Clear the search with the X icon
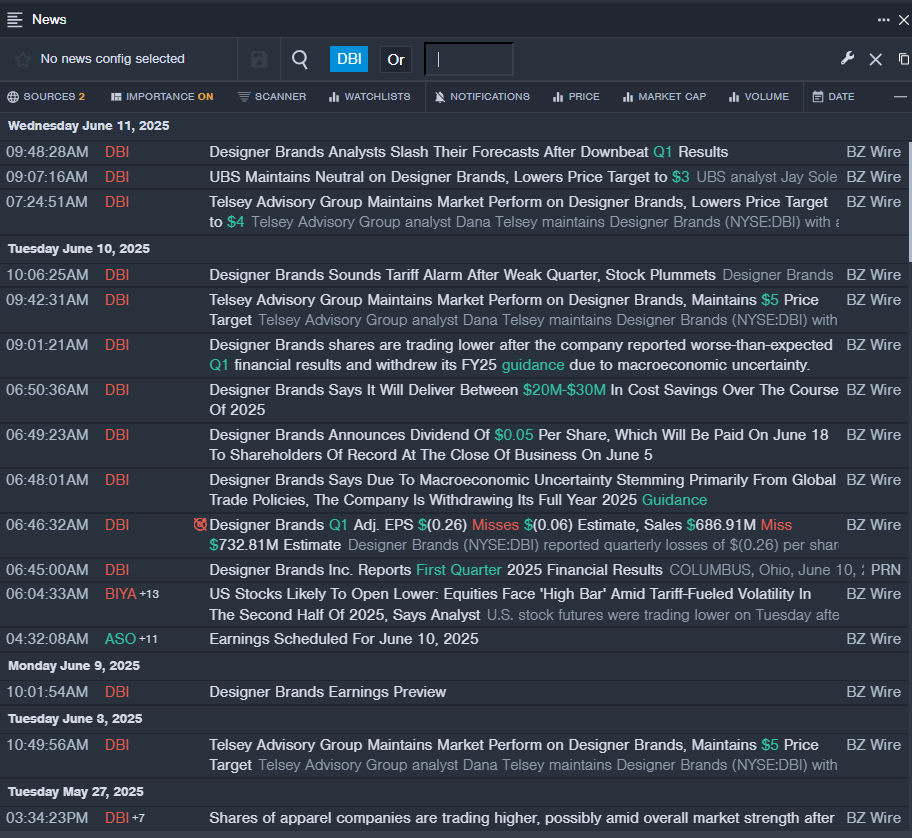Screen dimensions: 912x838 pos(875,59)
